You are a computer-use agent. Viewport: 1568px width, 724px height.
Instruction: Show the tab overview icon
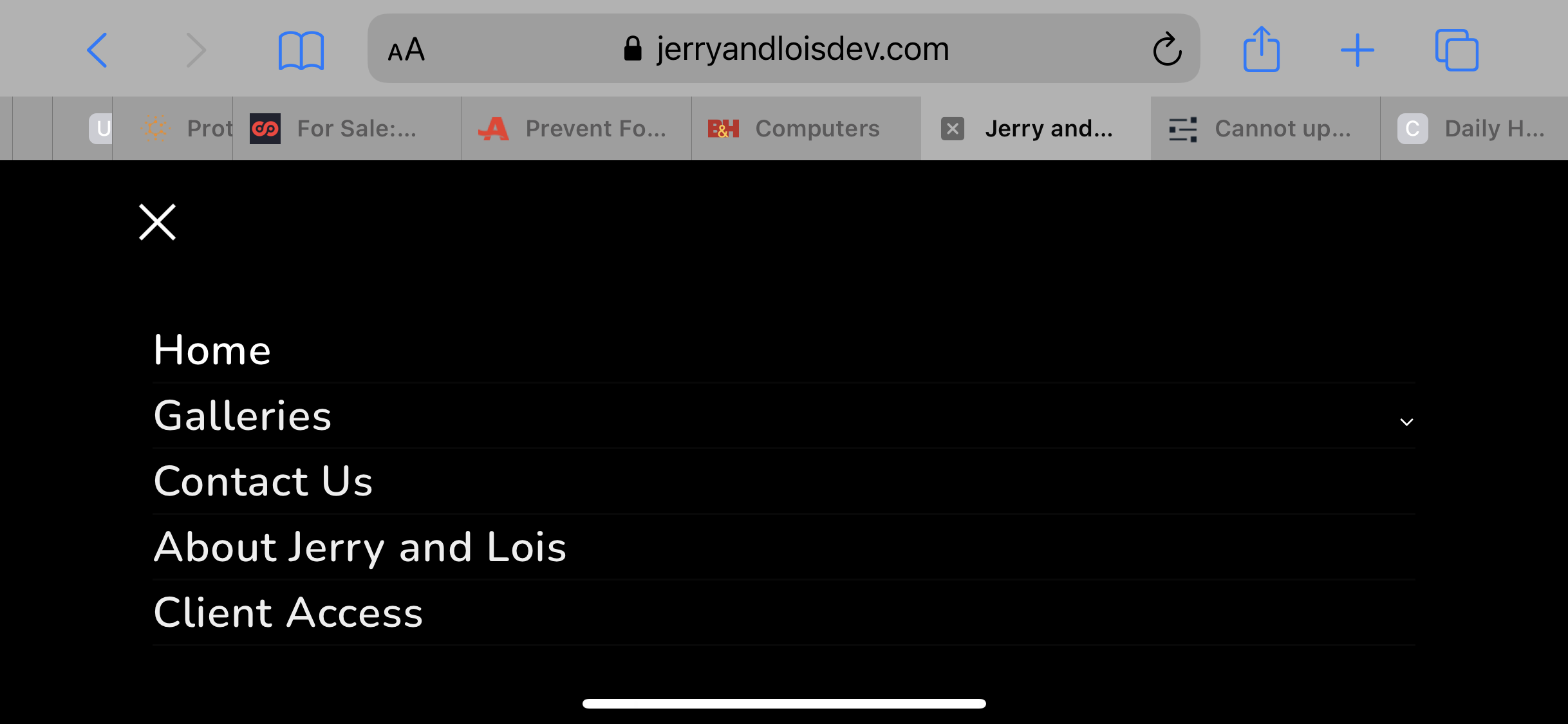click(1457, 50)
